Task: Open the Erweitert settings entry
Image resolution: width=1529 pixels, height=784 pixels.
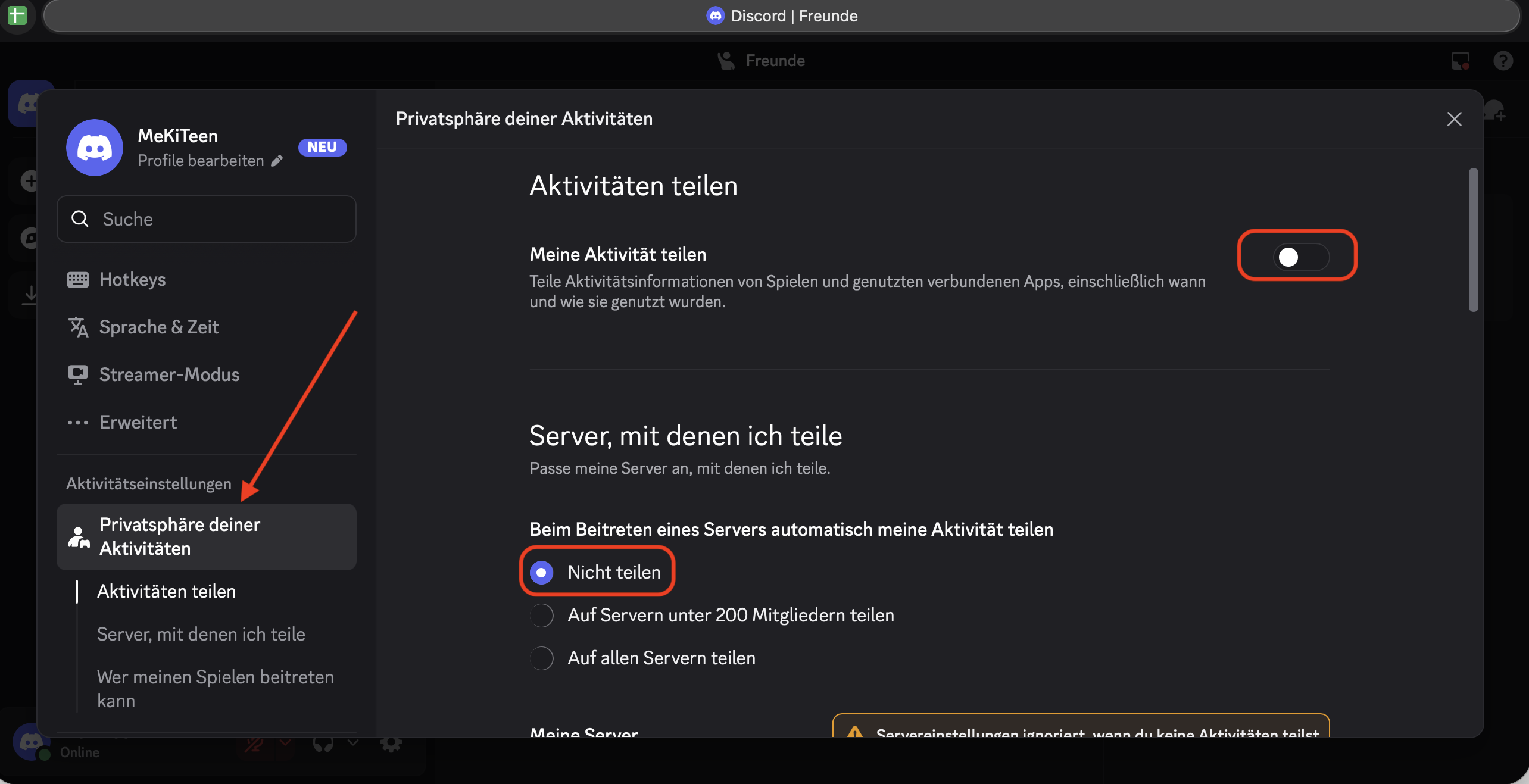Action: [138, 422]
